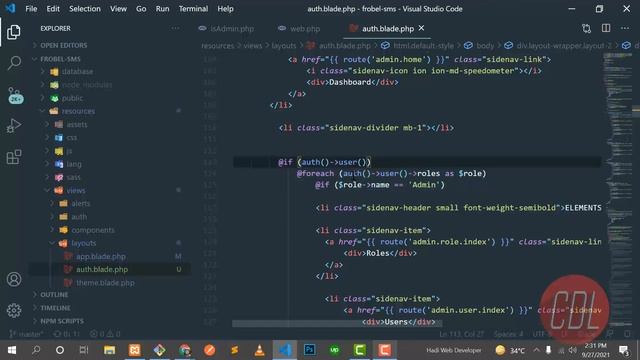Open Chrome from the taskbar
640x360 pixels.
pos(184,350)
